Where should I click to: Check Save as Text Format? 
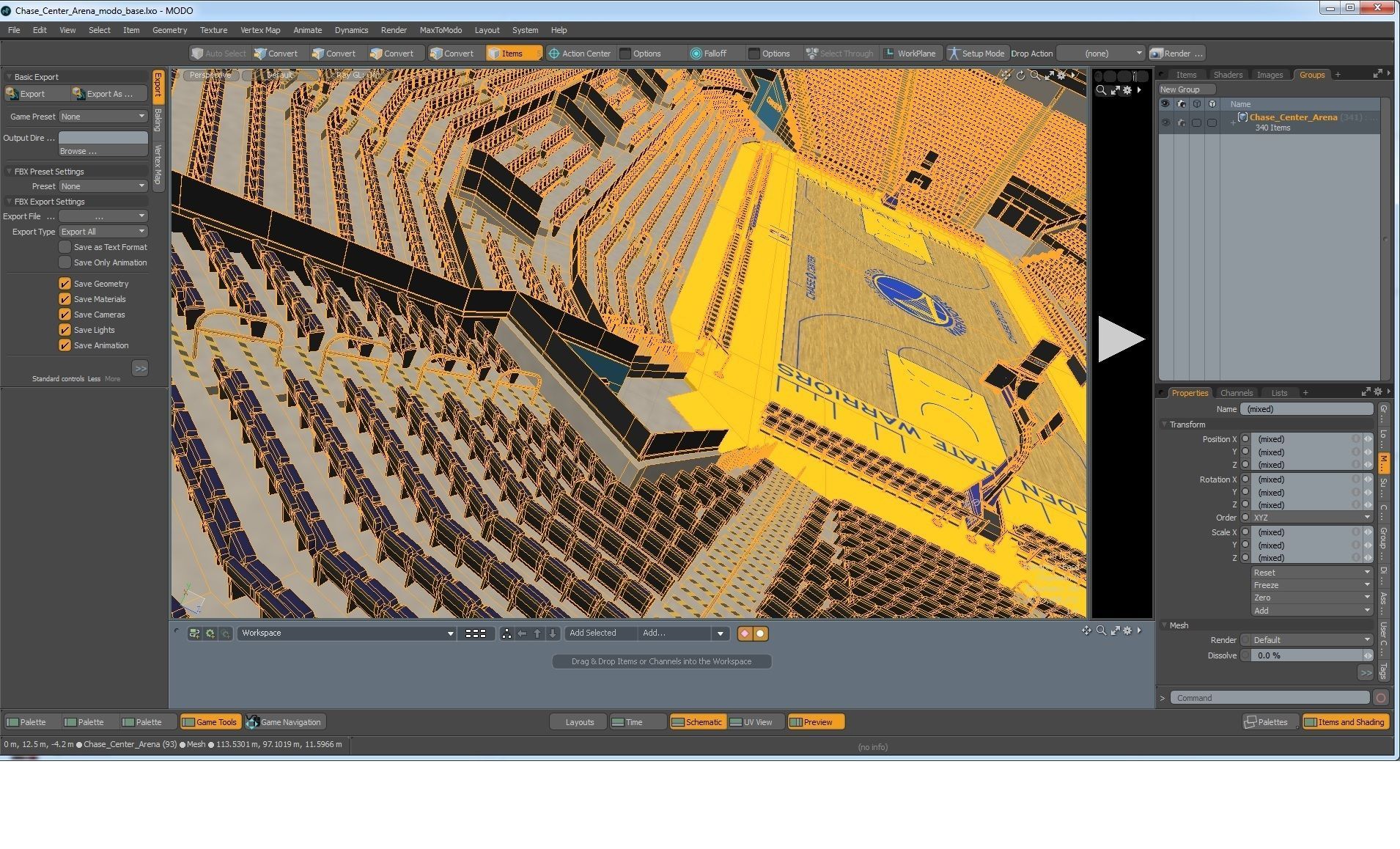(x=65, y=247)
